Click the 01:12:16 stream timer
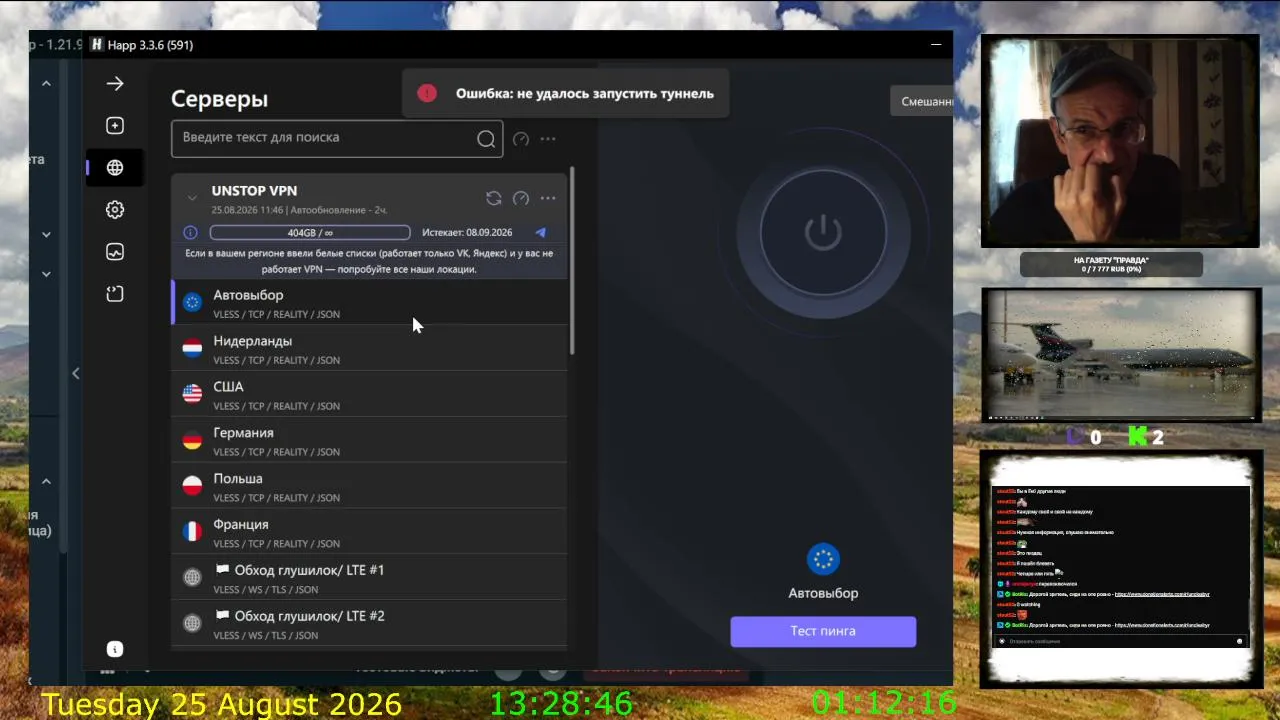 pos(884,704)
